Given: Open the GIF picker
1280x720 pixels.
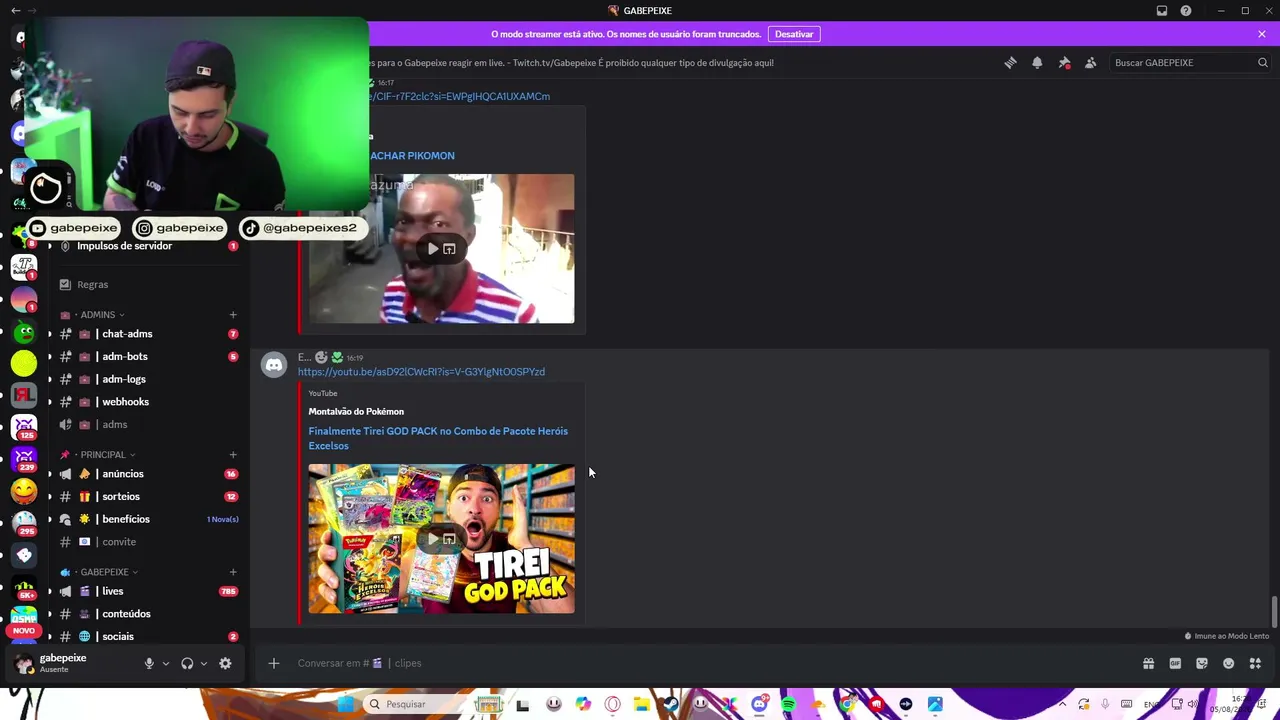Looking at the screenshot, I should (1175, 663).
